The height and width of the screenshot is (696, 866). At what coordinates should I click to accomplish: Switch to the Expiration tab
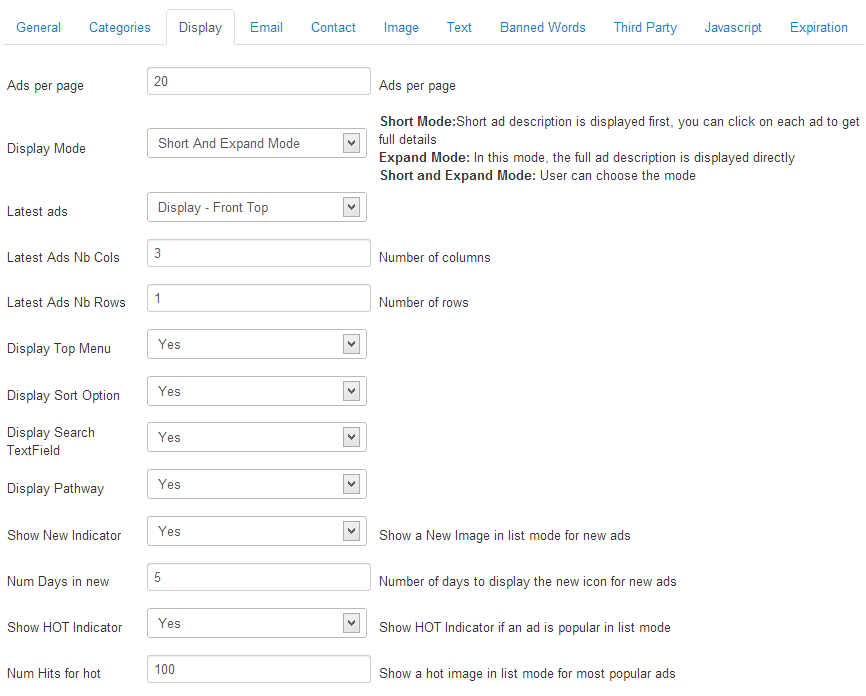pyautogui.click(x=819, y=28)
